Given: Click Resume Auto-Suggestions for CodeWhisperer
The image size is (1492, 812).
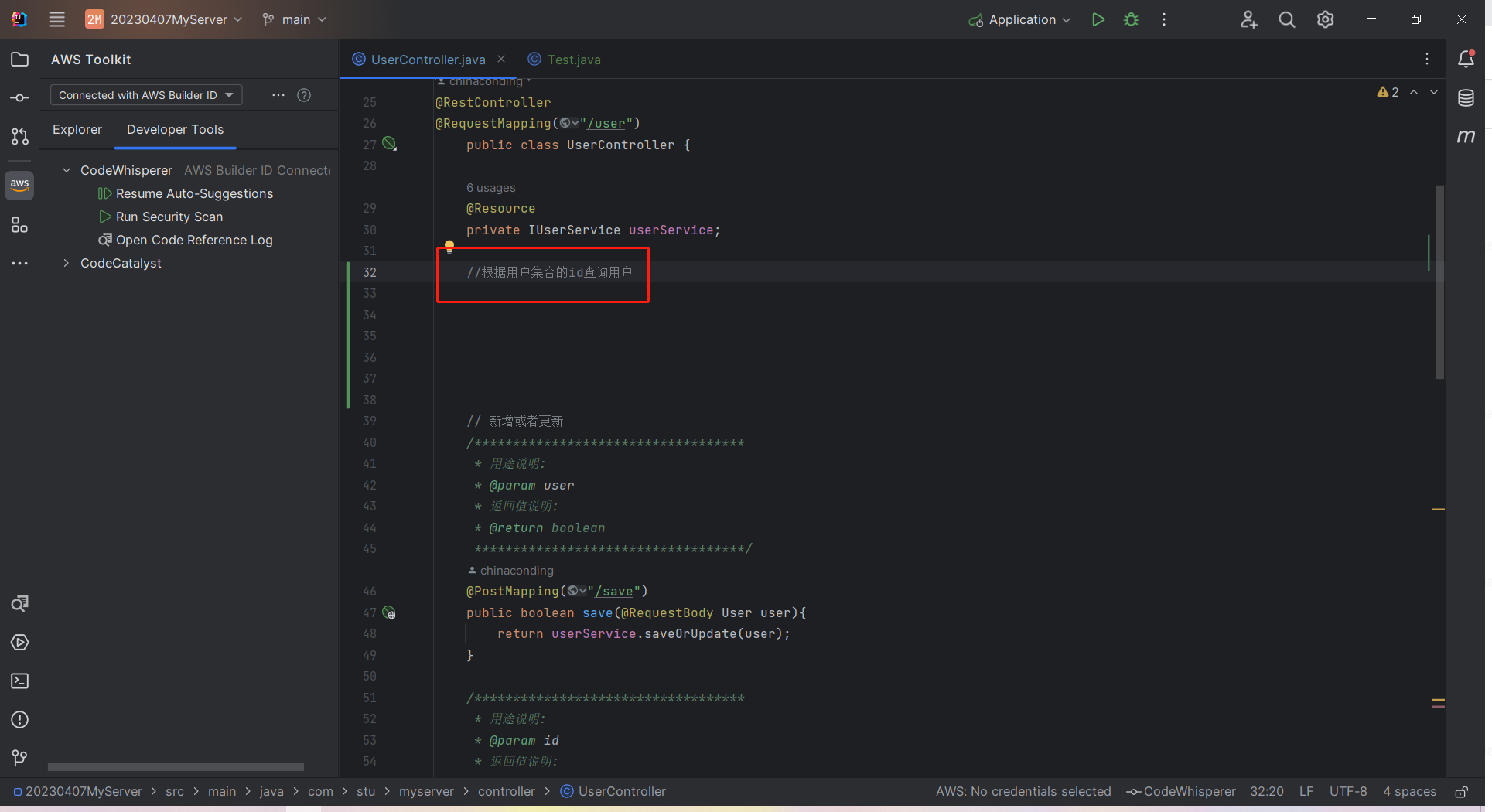Looking at the screenshot, I should click(193, 193).
